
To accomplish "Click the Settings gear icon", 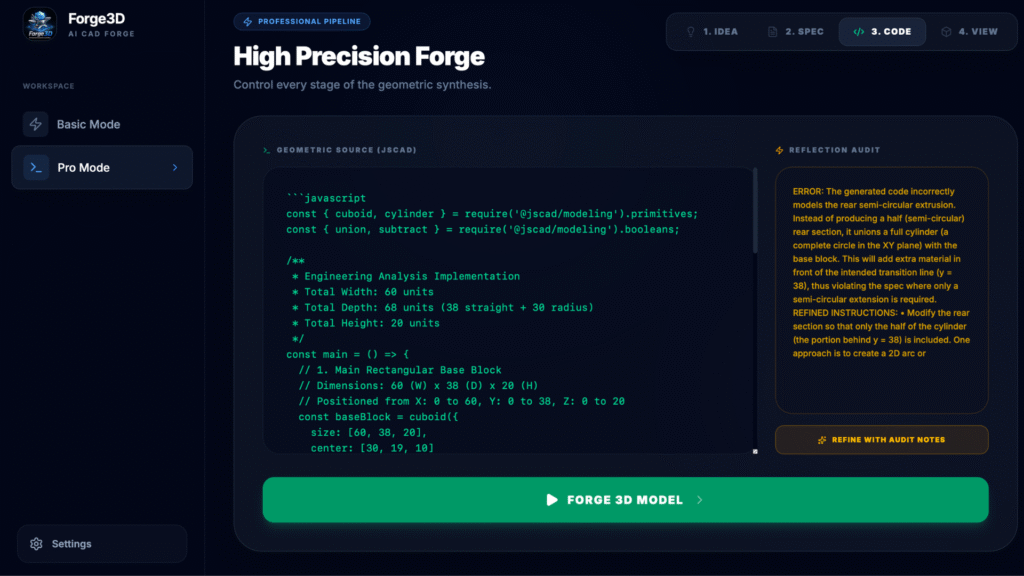I will click(37, 544).
